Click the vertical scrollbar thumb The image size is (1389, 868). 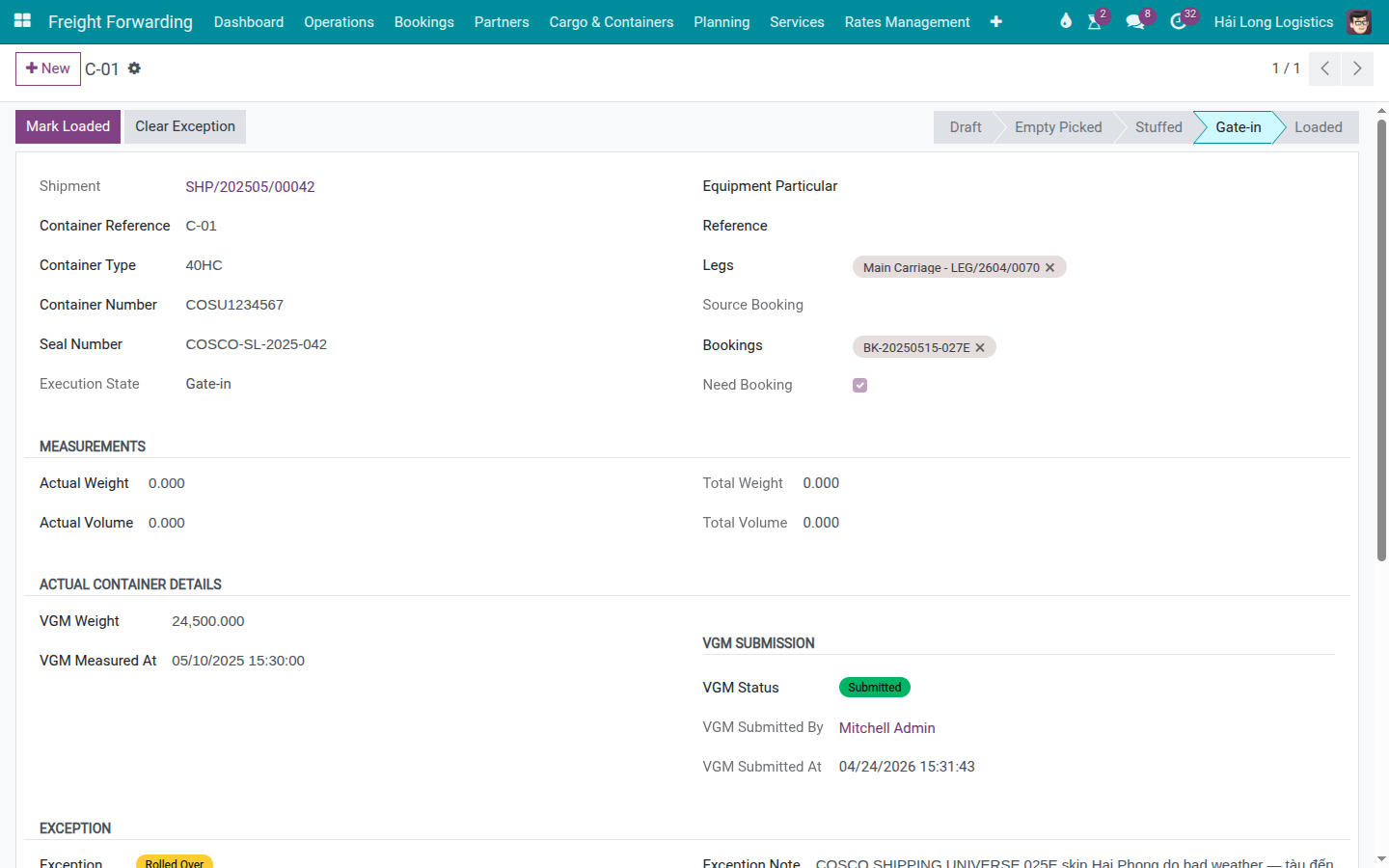pyautogui.click(x=1381, y=339)
